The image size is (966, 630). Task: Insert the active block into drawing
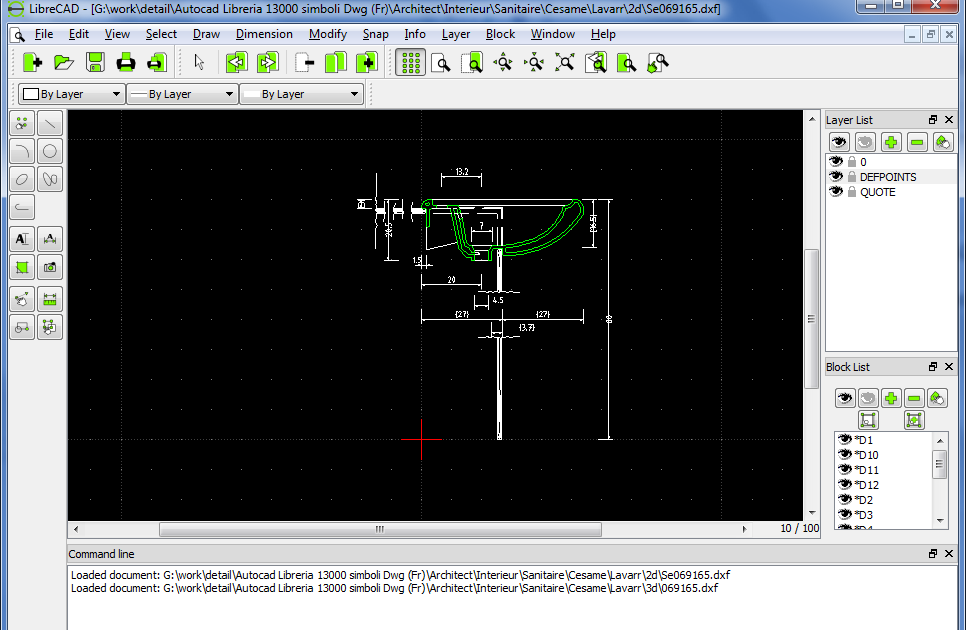914,421
